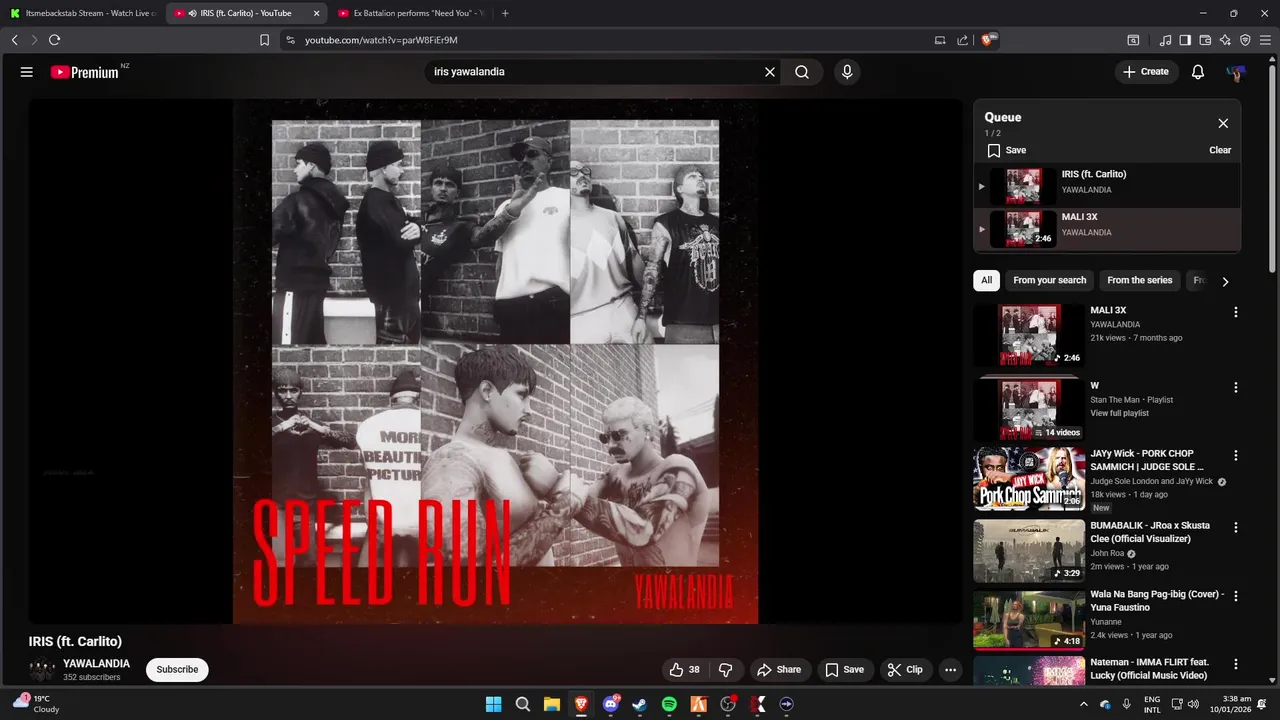
Task: Start voice search with the microphone
Action: tap(847, 72)
